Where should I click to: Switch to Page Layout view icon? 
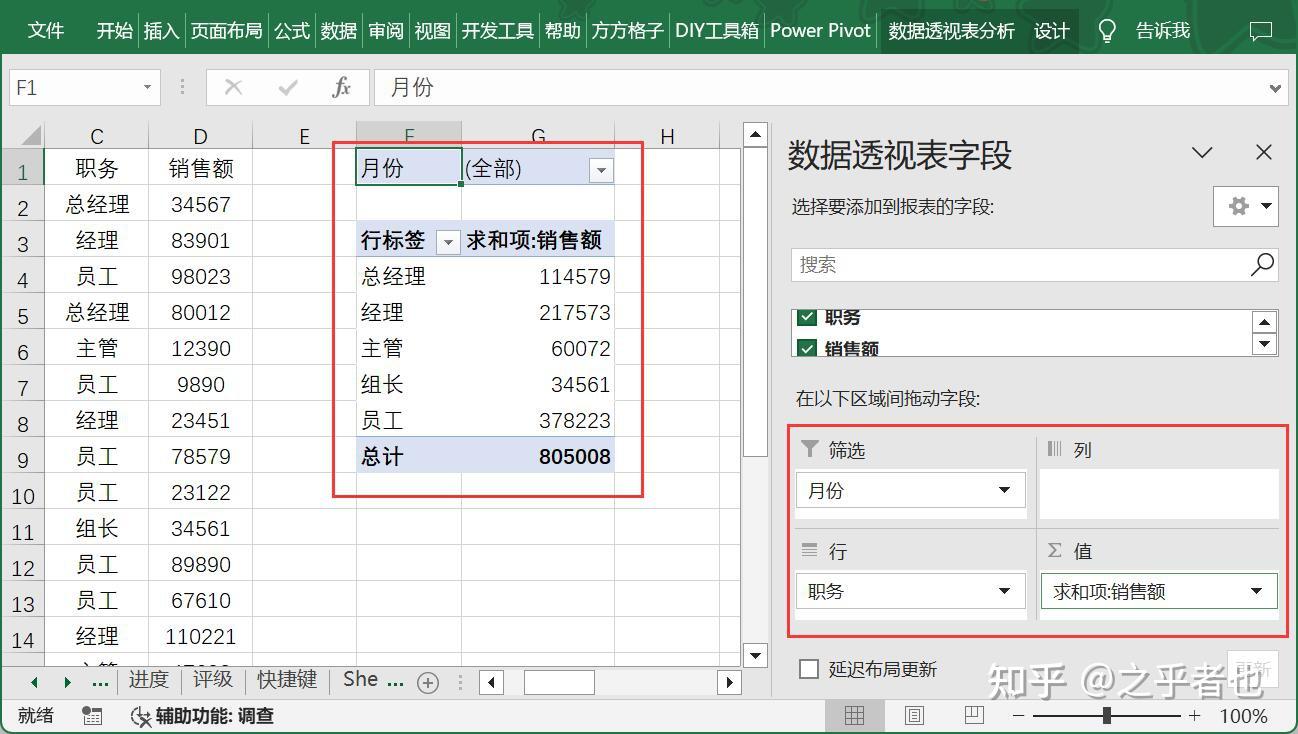(x=913, y=715)
